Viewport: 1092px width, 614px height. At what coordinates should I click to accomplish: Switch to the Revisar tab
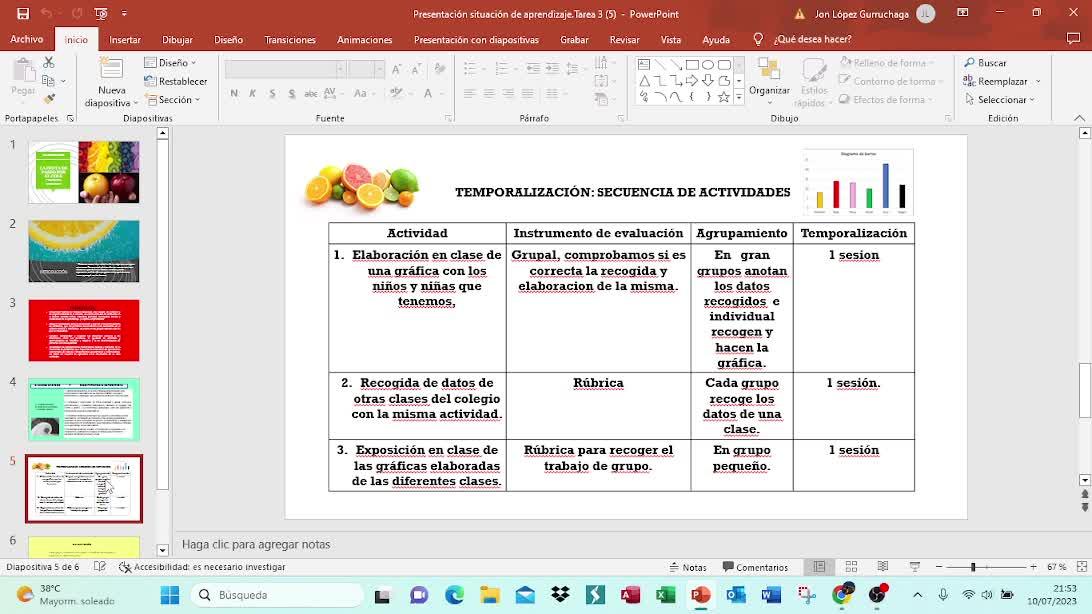coord(624,40)
